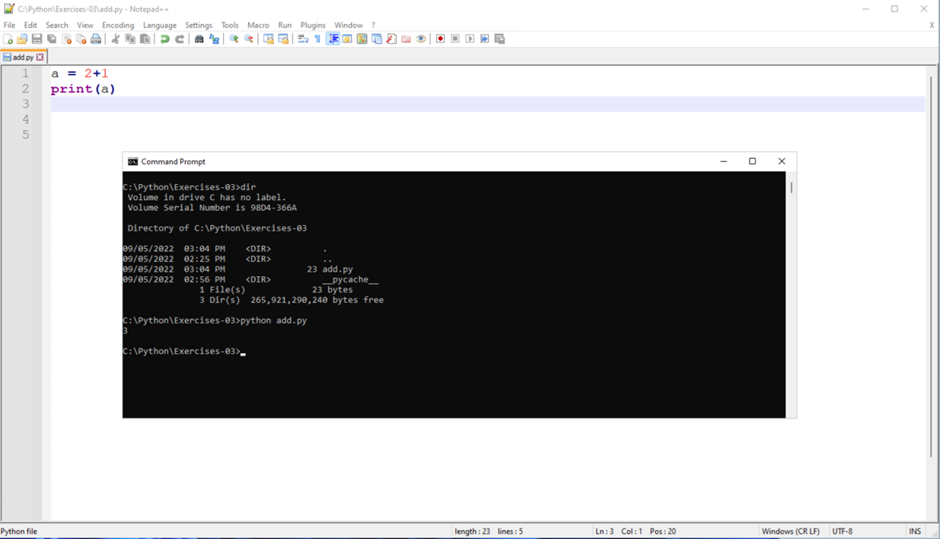Viewport: 940px width, 539px height.
Task: Toggle the INS insert mode indicator
Action: coord(914,531)
